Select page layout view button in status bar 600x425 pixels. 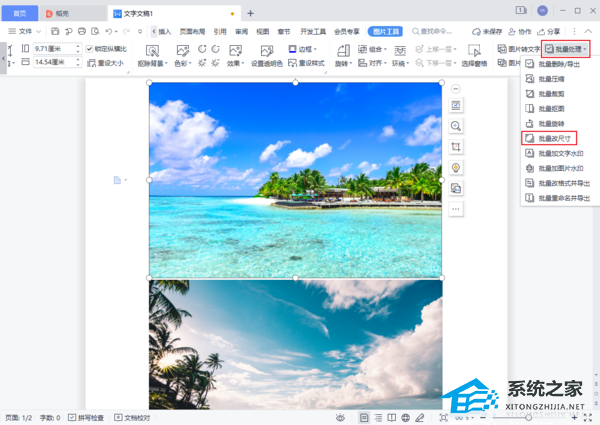(x=364, y=418)
